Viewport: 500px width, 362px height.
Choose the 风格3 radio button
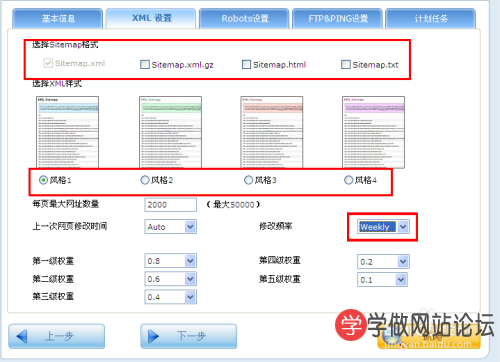(x=248, y=180)
